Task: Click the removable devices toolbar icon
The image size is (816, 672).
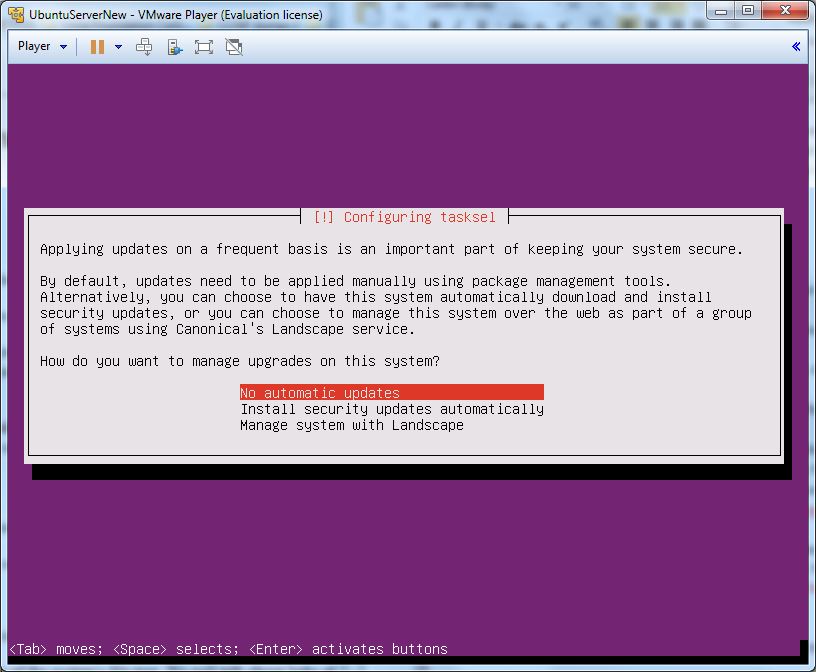Action: click(174, 47)
